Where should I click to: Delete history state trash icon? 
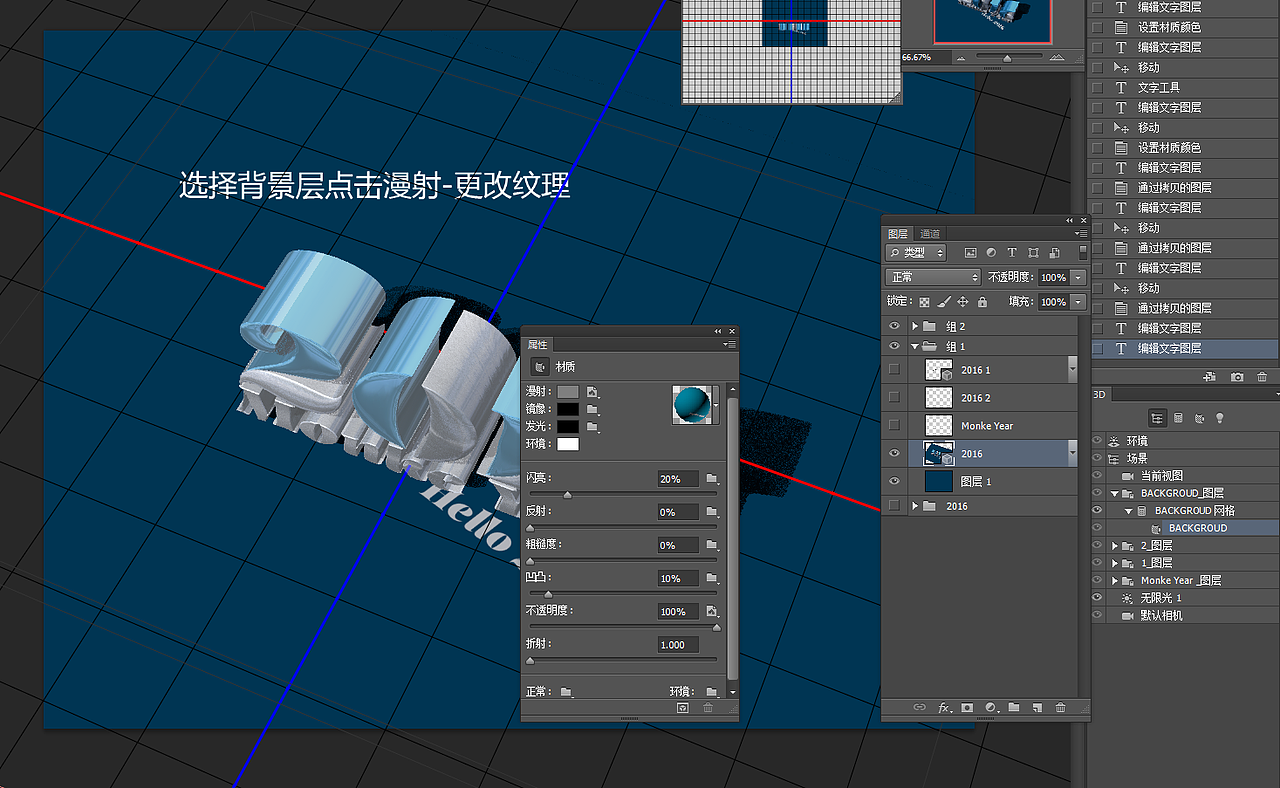click(1262, 377)
